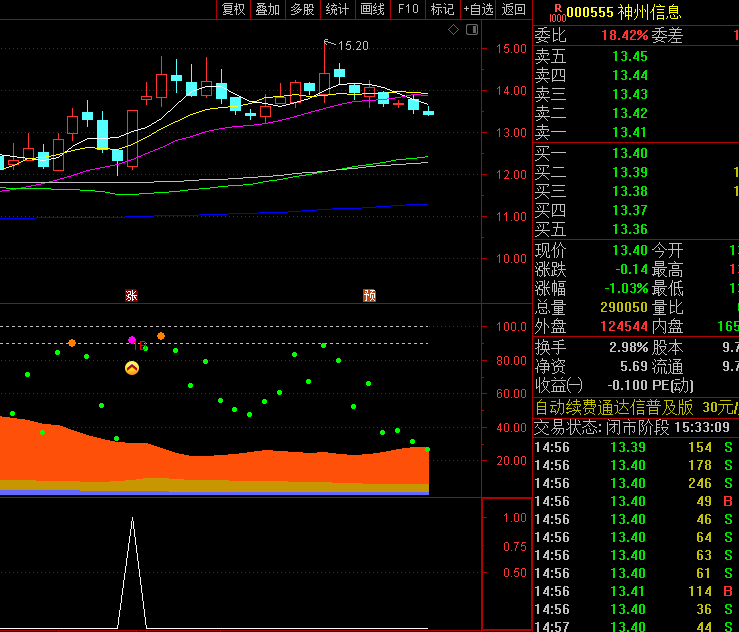This screenshot has height=632, width=739.
Task: Open F10 company information
Action: (x=407, y=10)
